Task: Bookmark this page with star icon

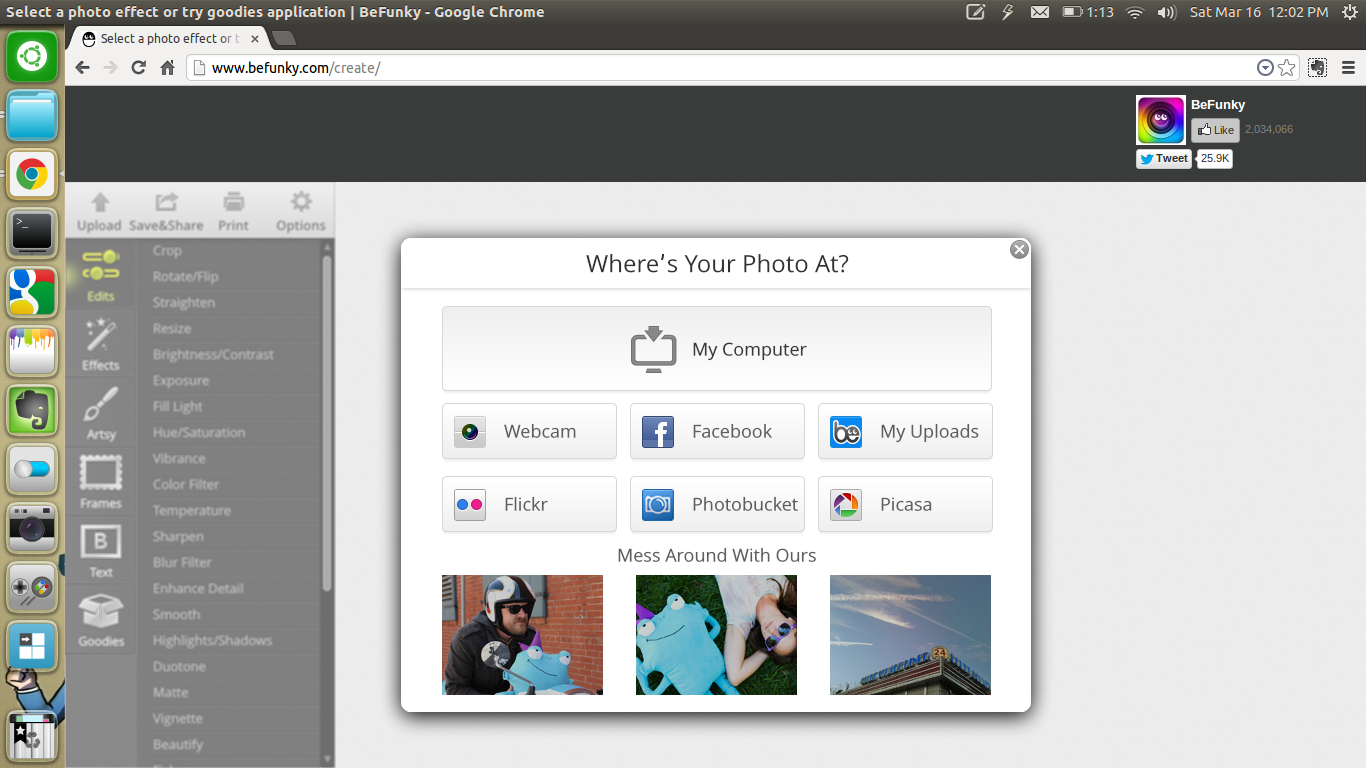Action: (1287, 68)
